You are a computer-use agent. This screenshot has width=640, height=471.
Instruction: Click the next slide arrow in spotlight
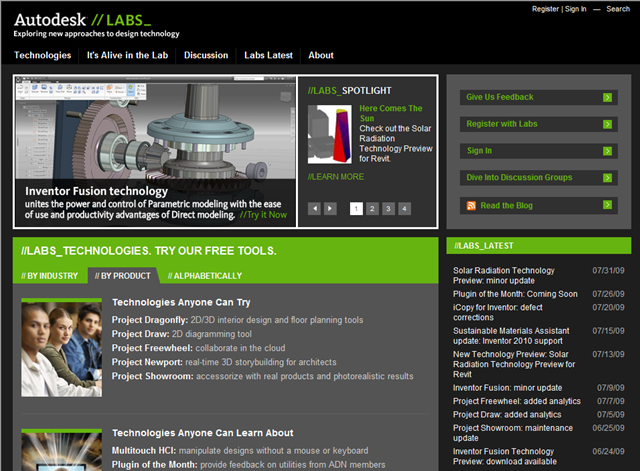click(331, 208)
